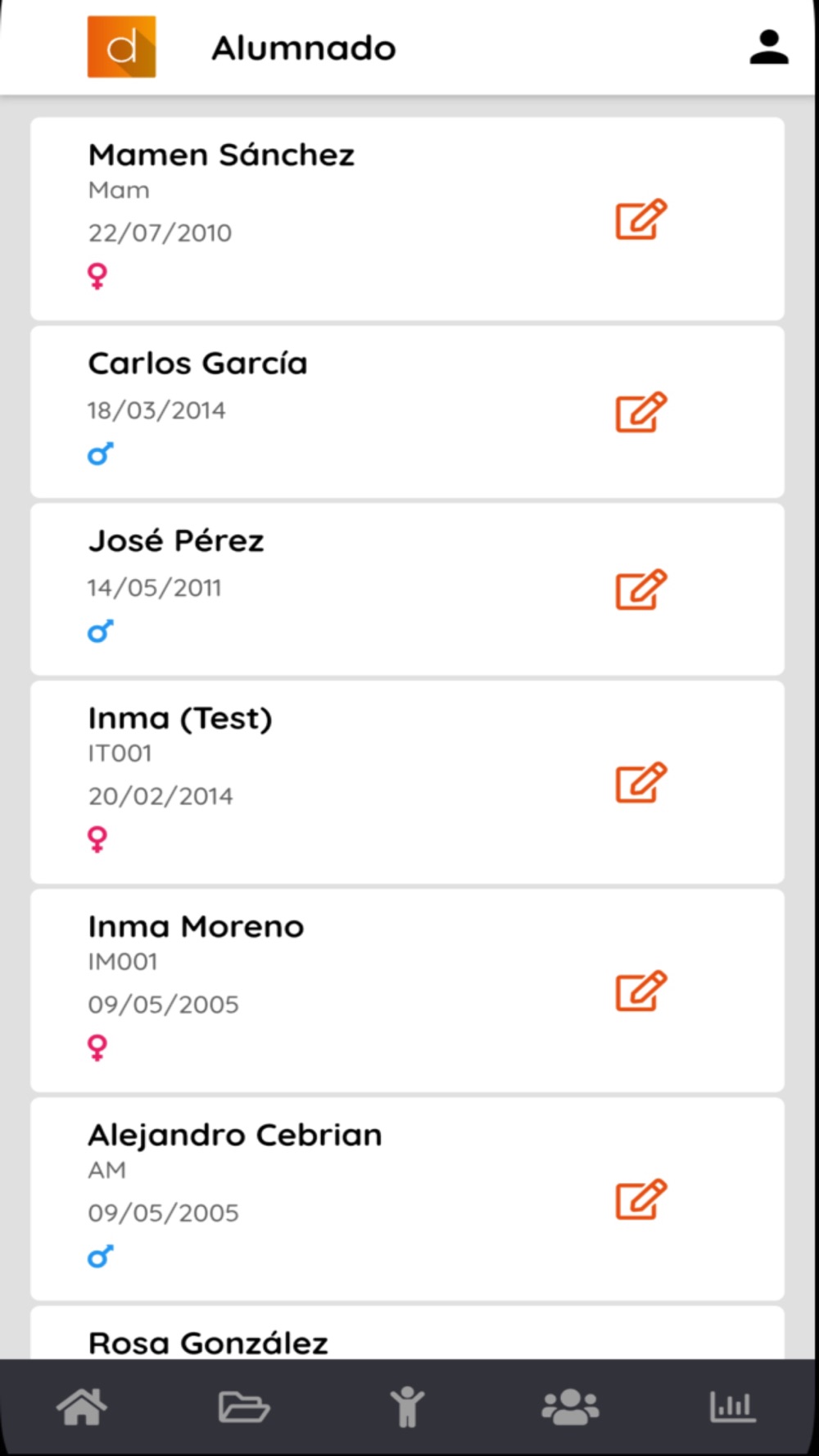This screenshot has width=819, height=1456.
Task: Switch to the student figure tab
Action: click(x=407, y=1407)
